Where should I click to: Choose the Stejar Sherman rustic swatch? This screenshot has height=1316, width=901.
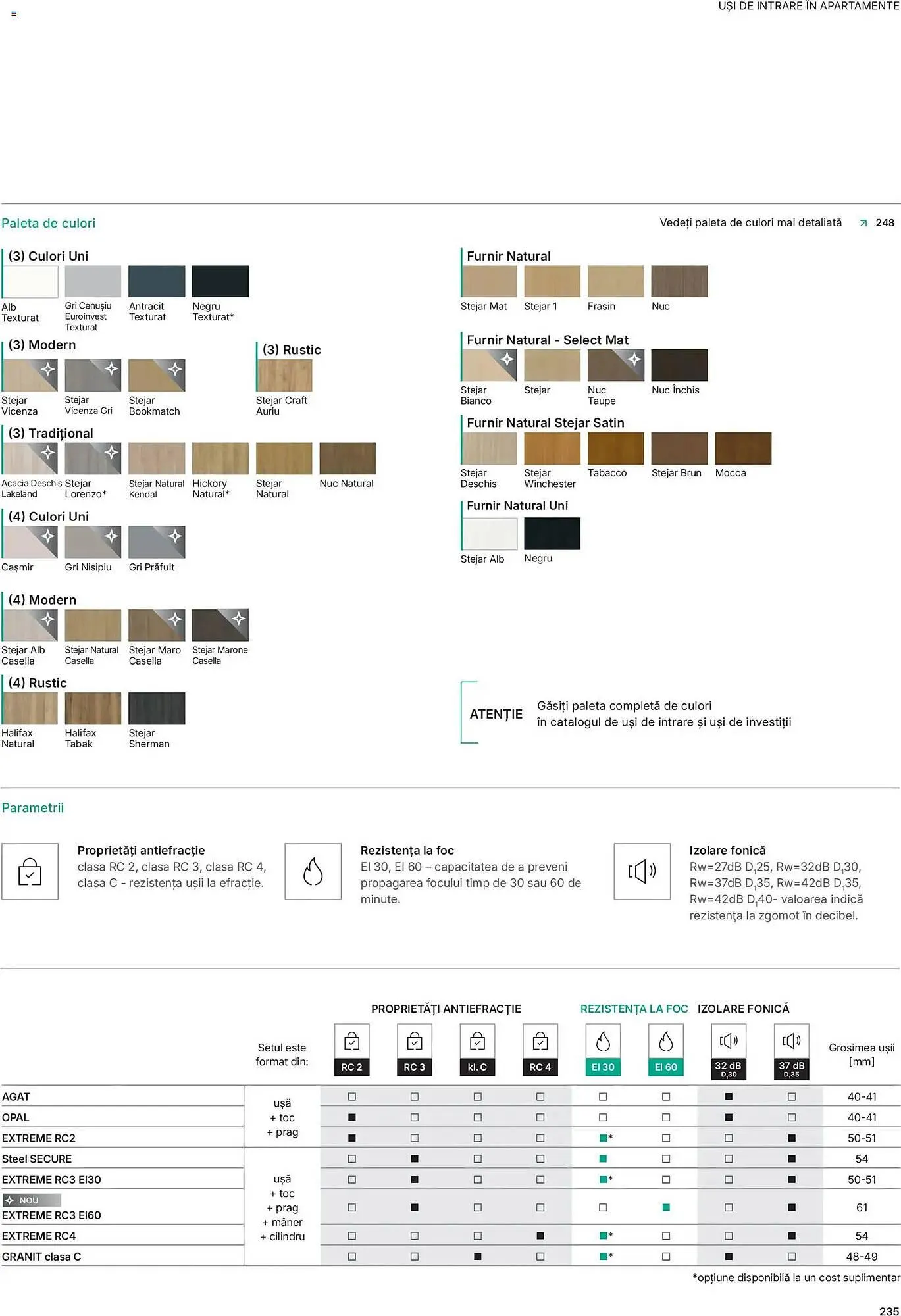157,709
